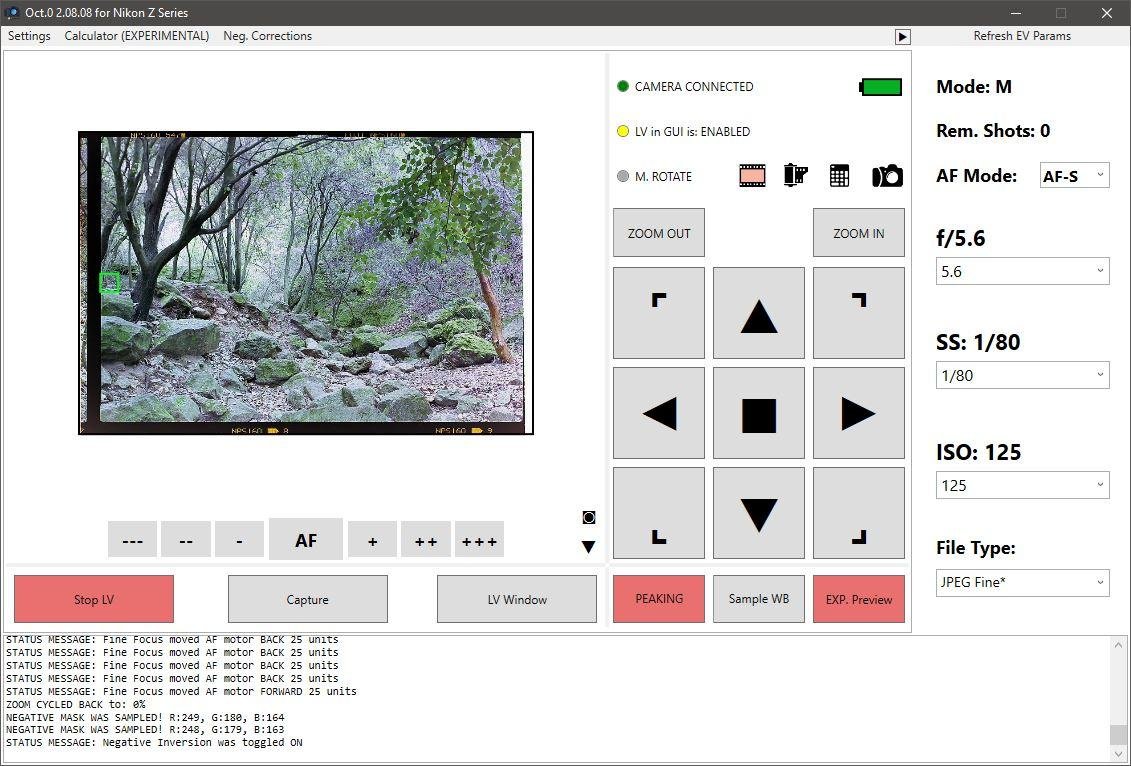The height and width of the screenshot is (766, 1131).
Task: Open the LV Window
Action: click(x=517, y=599)
